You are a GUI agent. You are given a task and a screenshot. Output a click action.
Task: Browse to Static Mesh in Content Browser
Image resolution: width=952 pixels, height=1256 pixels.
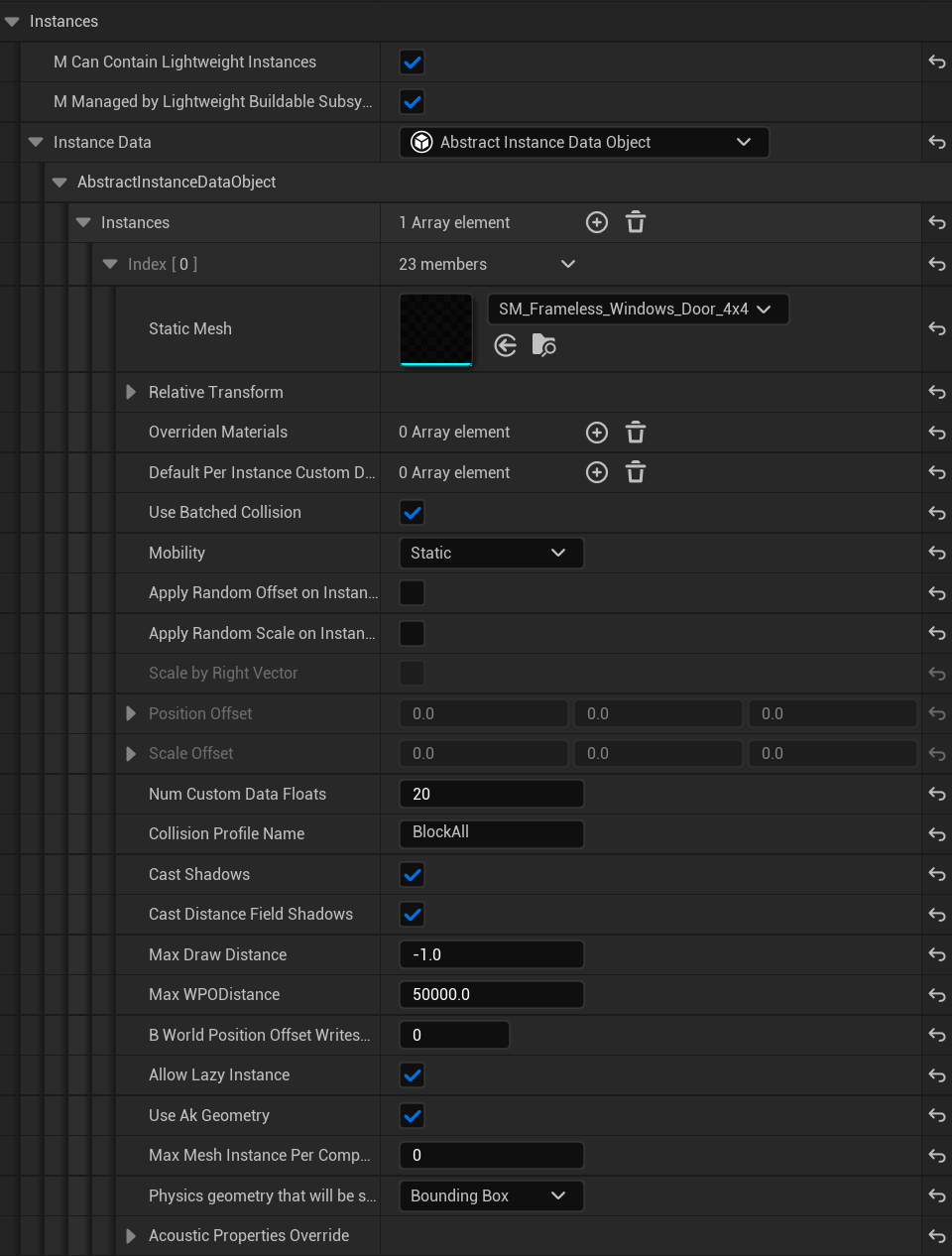tap(543, 345)
